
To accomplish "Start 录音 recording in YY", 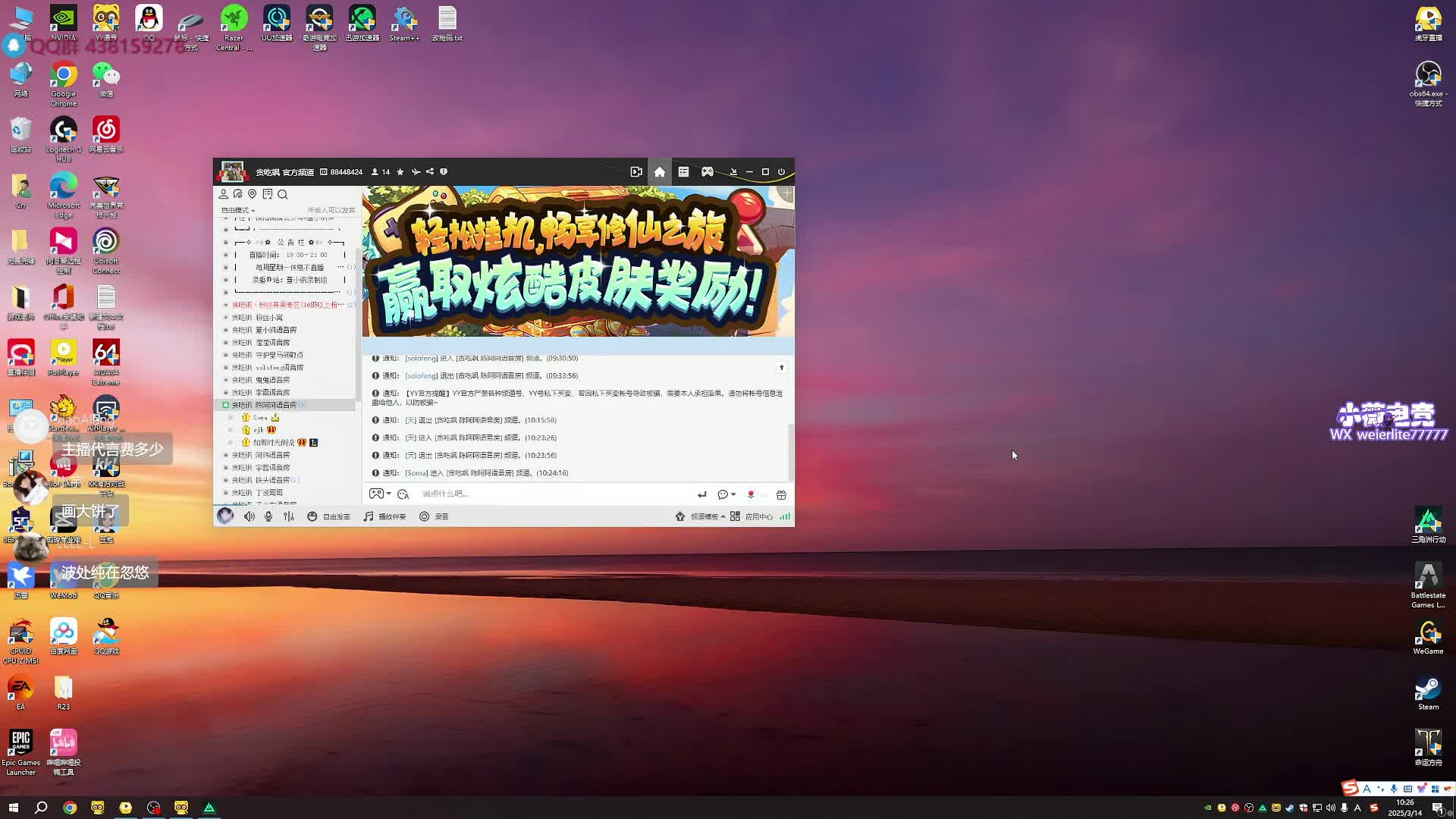I will (x=434, y=516).
